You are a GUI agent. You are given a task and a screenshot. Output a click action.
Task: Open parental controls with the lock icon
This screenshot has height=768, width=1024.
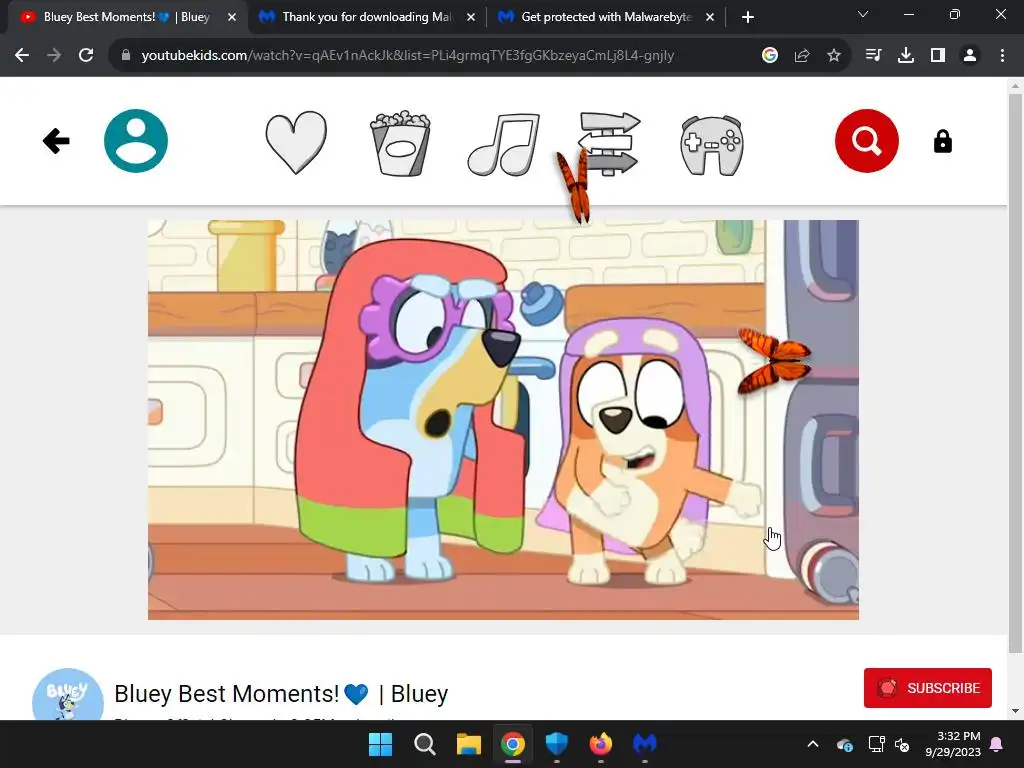pos(942,141)
